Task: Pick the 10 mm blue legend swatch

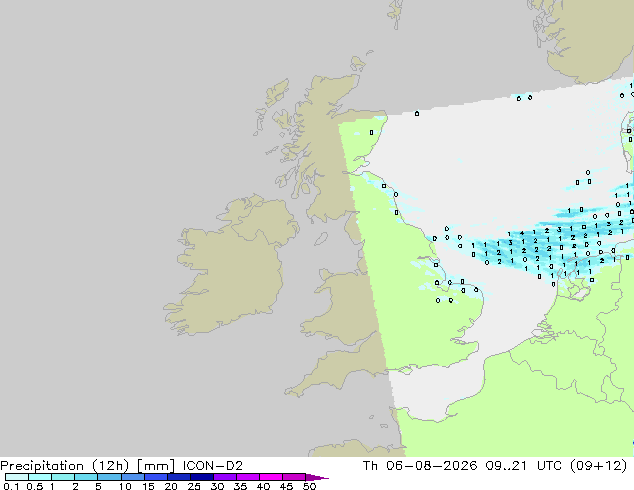Action: pos(132,477)
